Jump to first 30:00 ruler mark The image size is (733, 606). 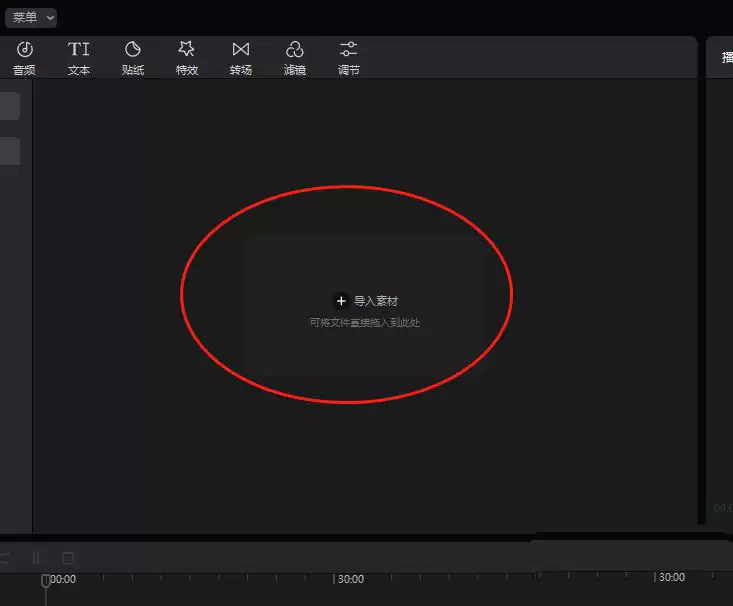[334, 579]
